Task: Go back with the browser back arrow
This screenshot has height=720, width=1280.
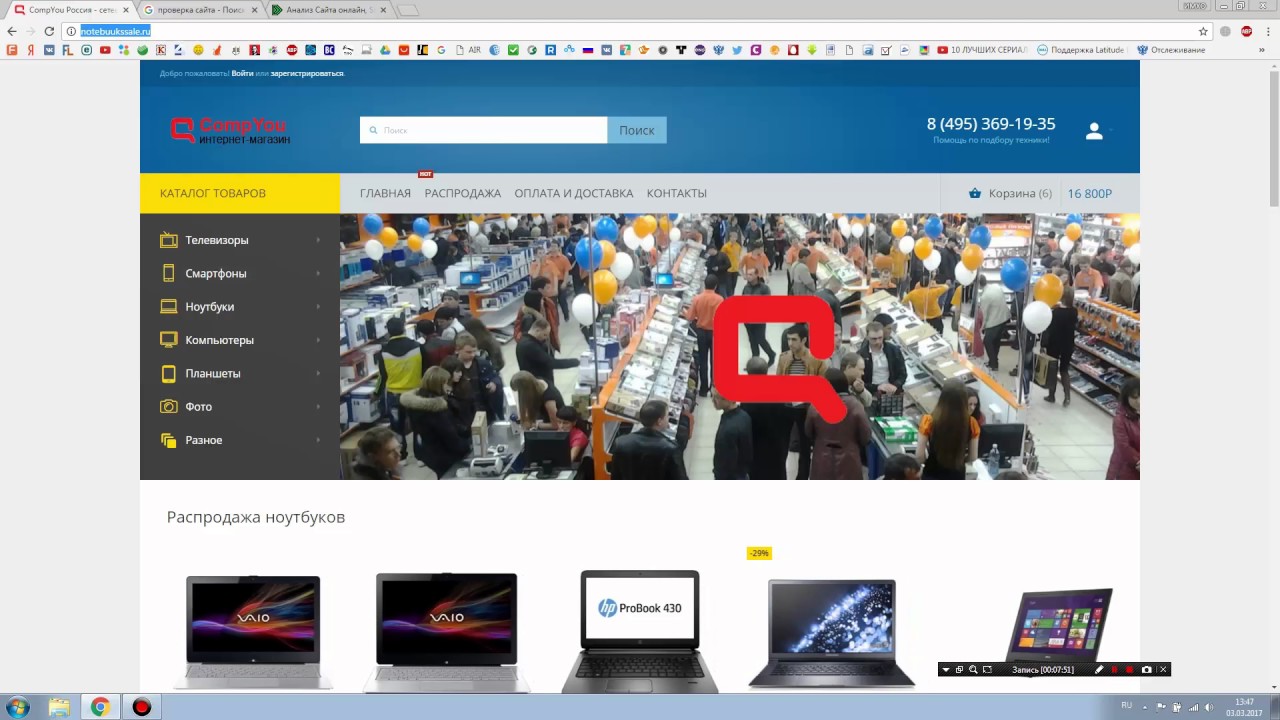Action: tap(12, 31)
